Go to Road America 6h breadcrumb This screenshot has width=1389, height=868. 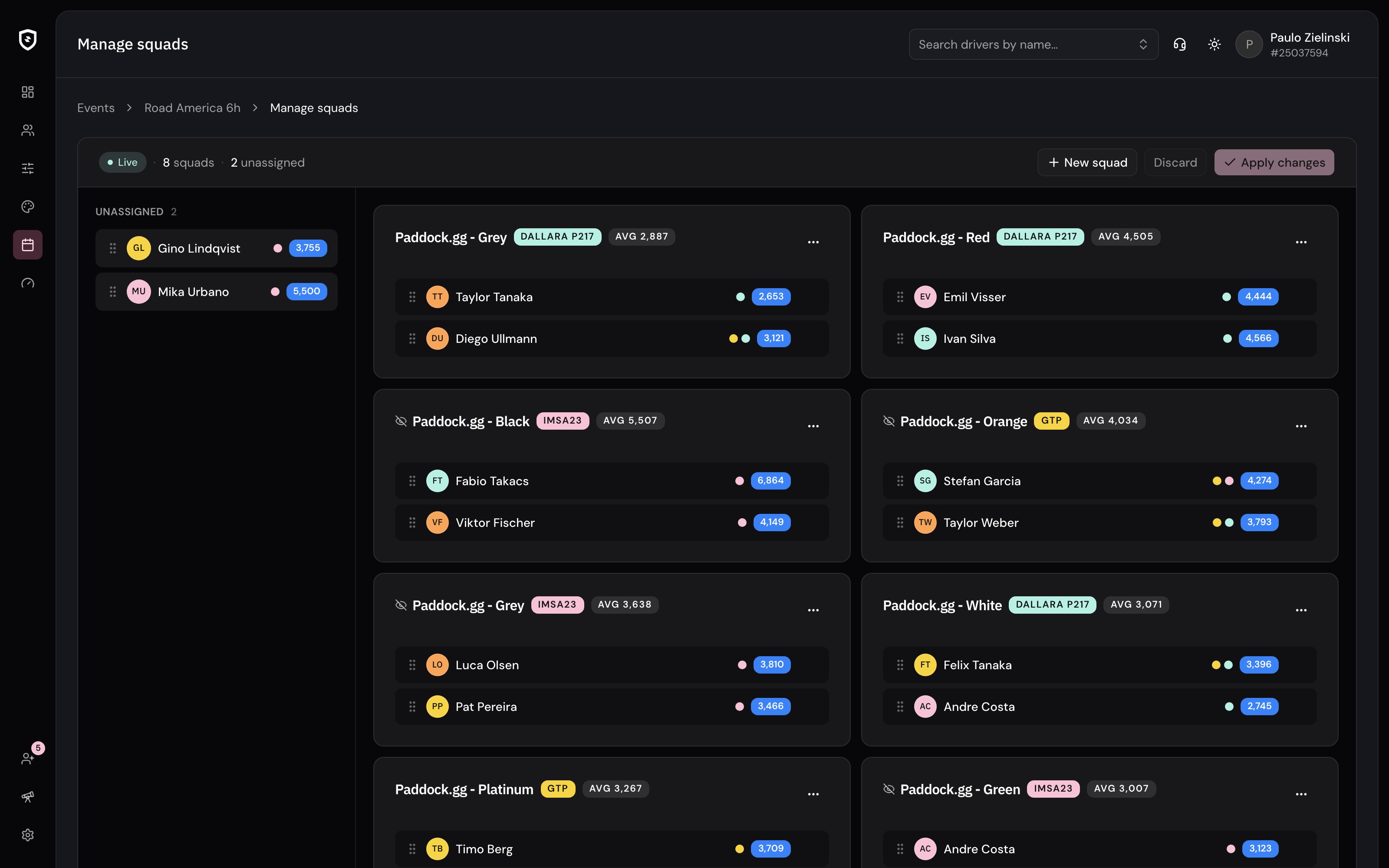point(192,108)
